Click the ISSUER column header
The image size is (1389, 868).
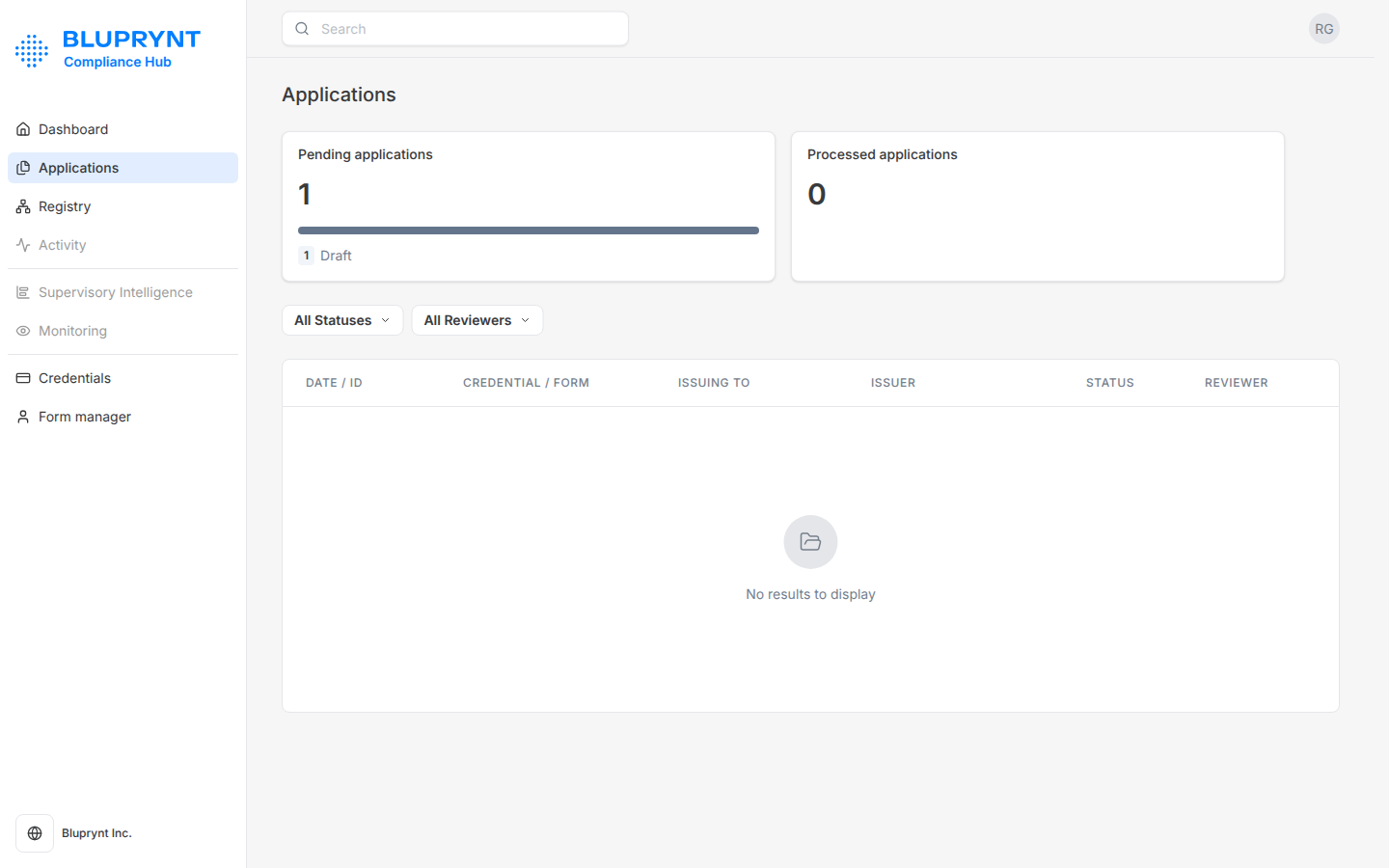[893, 383]
